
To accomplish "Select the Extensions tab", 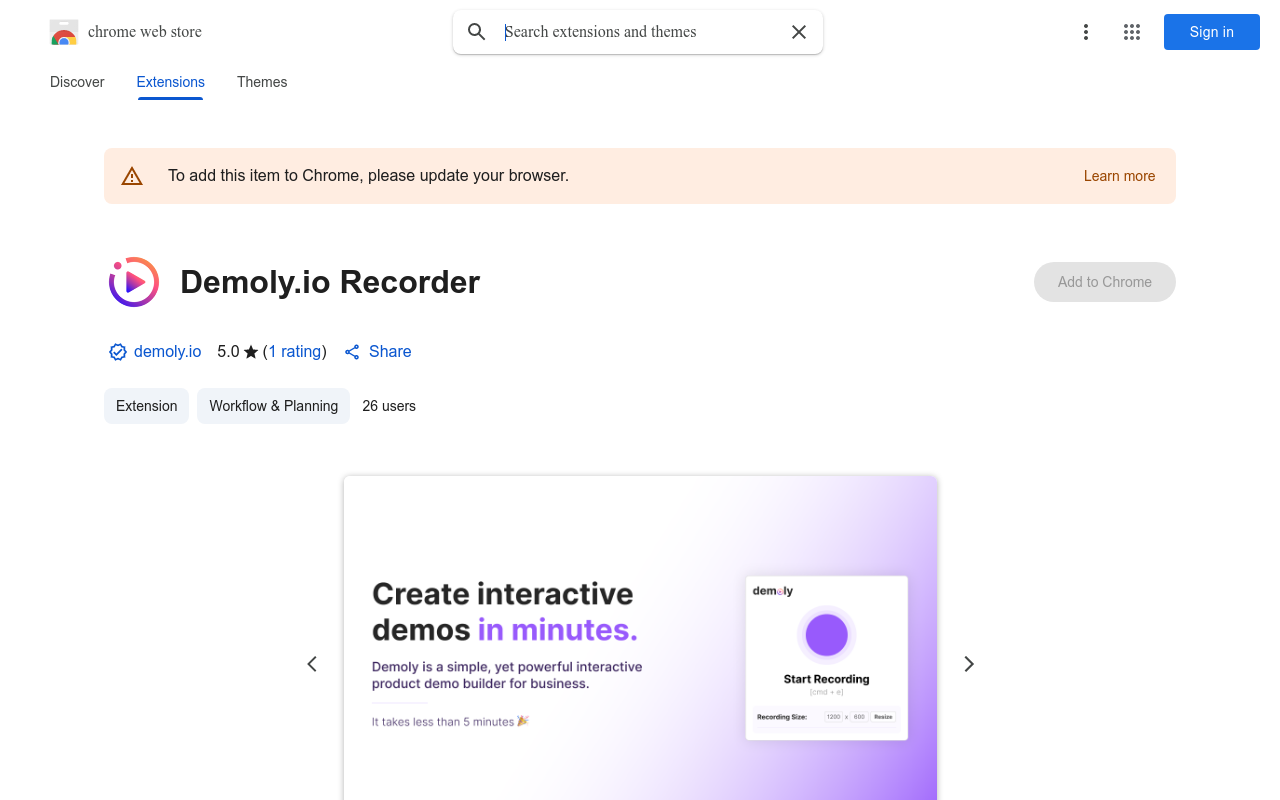I will click(x=171, y=82).
